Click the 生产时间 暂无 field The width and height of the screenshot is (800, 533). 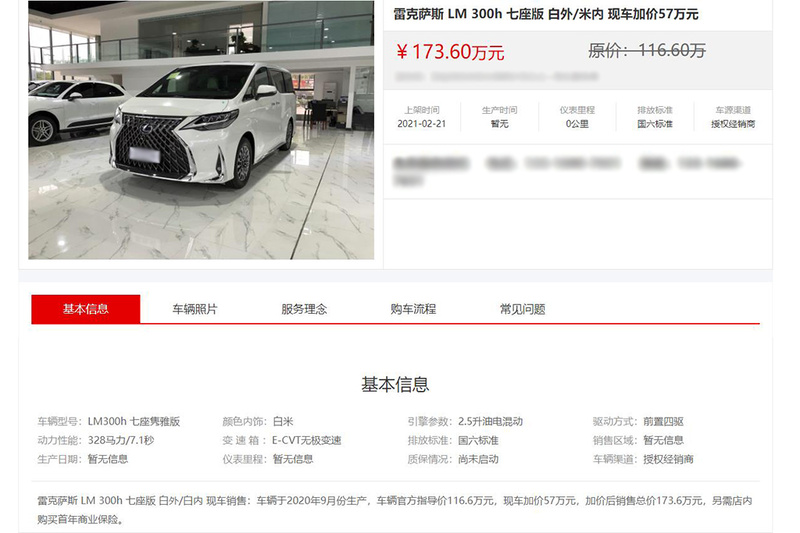[499, 117]
